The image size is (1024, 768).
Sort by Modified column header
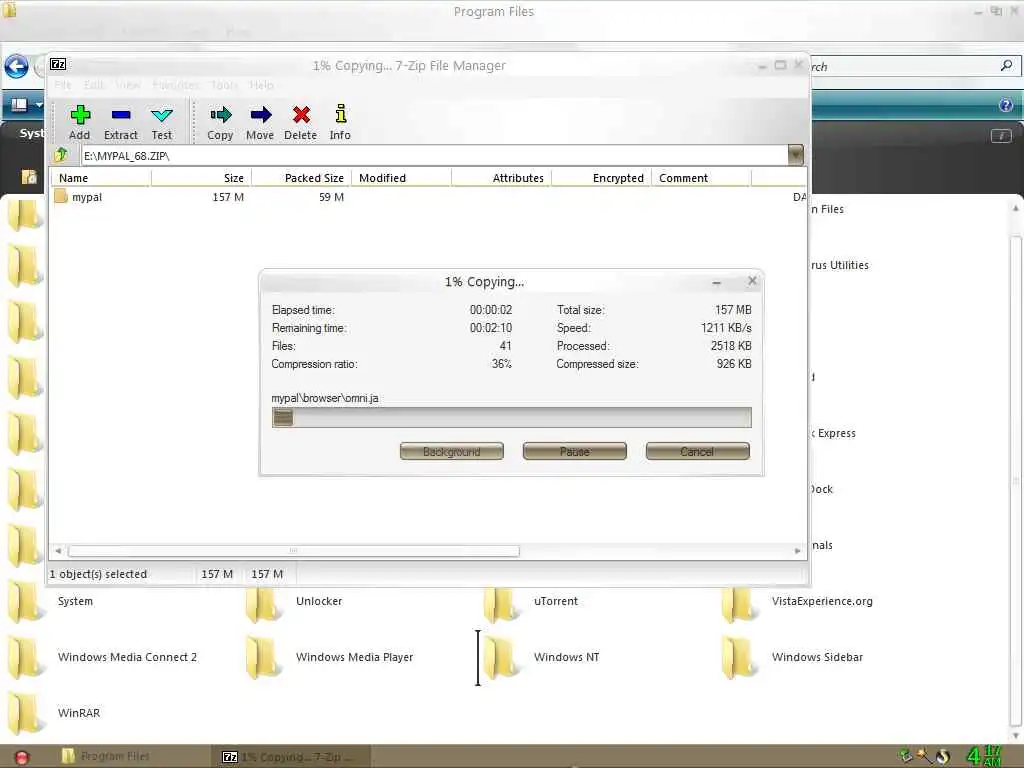401,178
